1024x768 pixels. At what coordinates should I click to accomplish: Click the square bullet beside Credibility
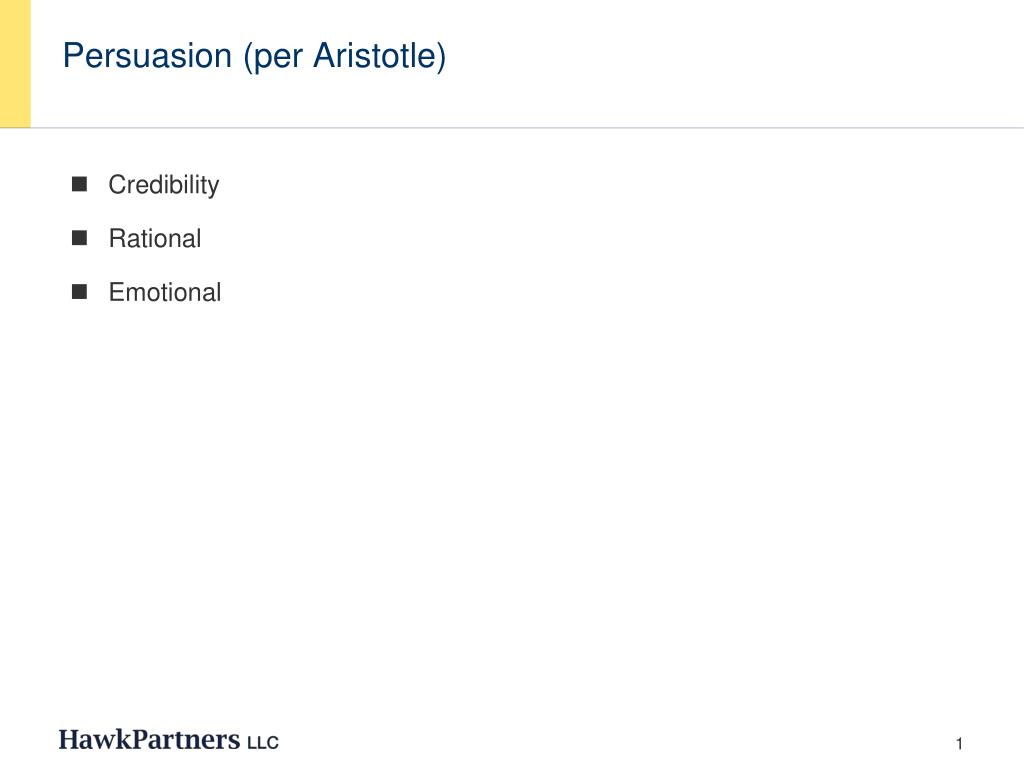79,184
